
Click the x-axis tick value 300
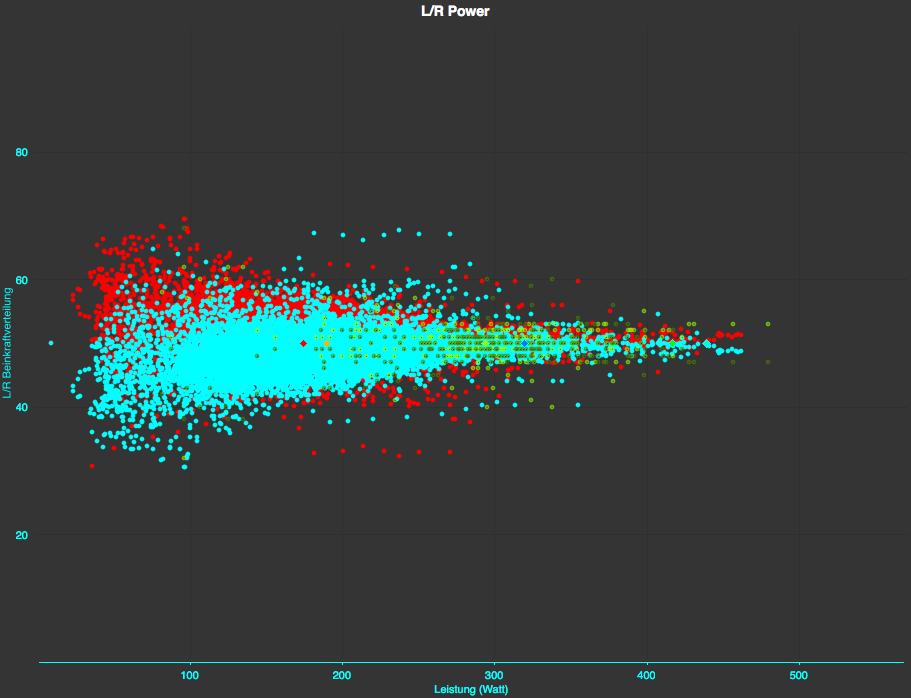click(494, 675)
